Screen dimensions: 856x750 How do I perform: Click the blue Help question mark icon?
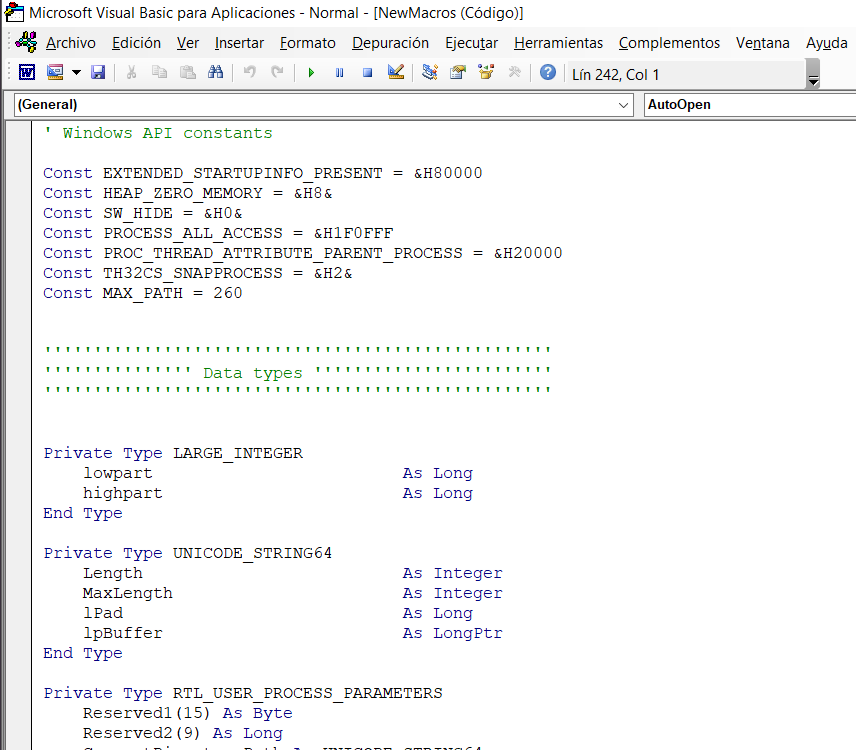548,73
